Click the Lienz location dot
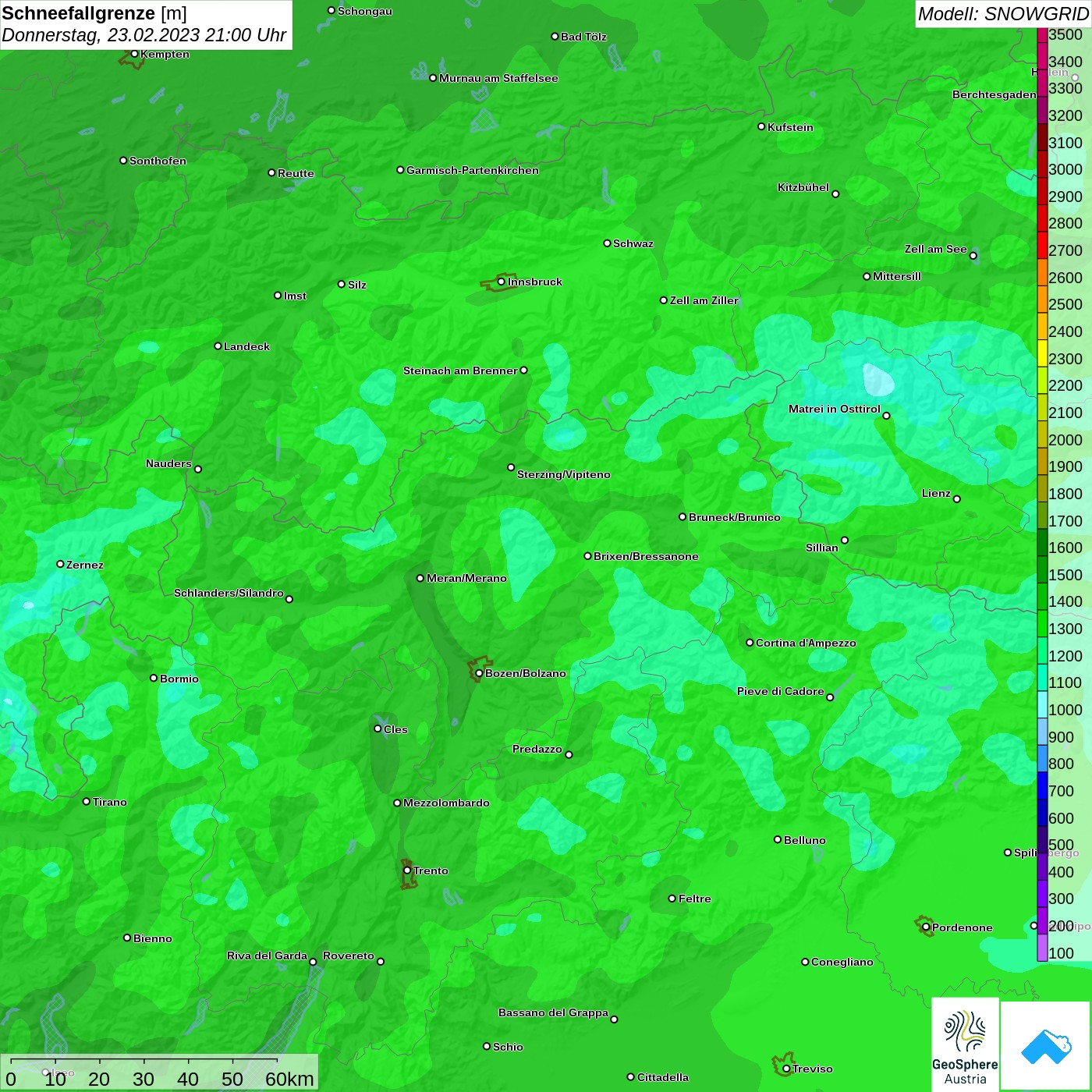The image size is (1092, 1092). (x=957, y=499)
